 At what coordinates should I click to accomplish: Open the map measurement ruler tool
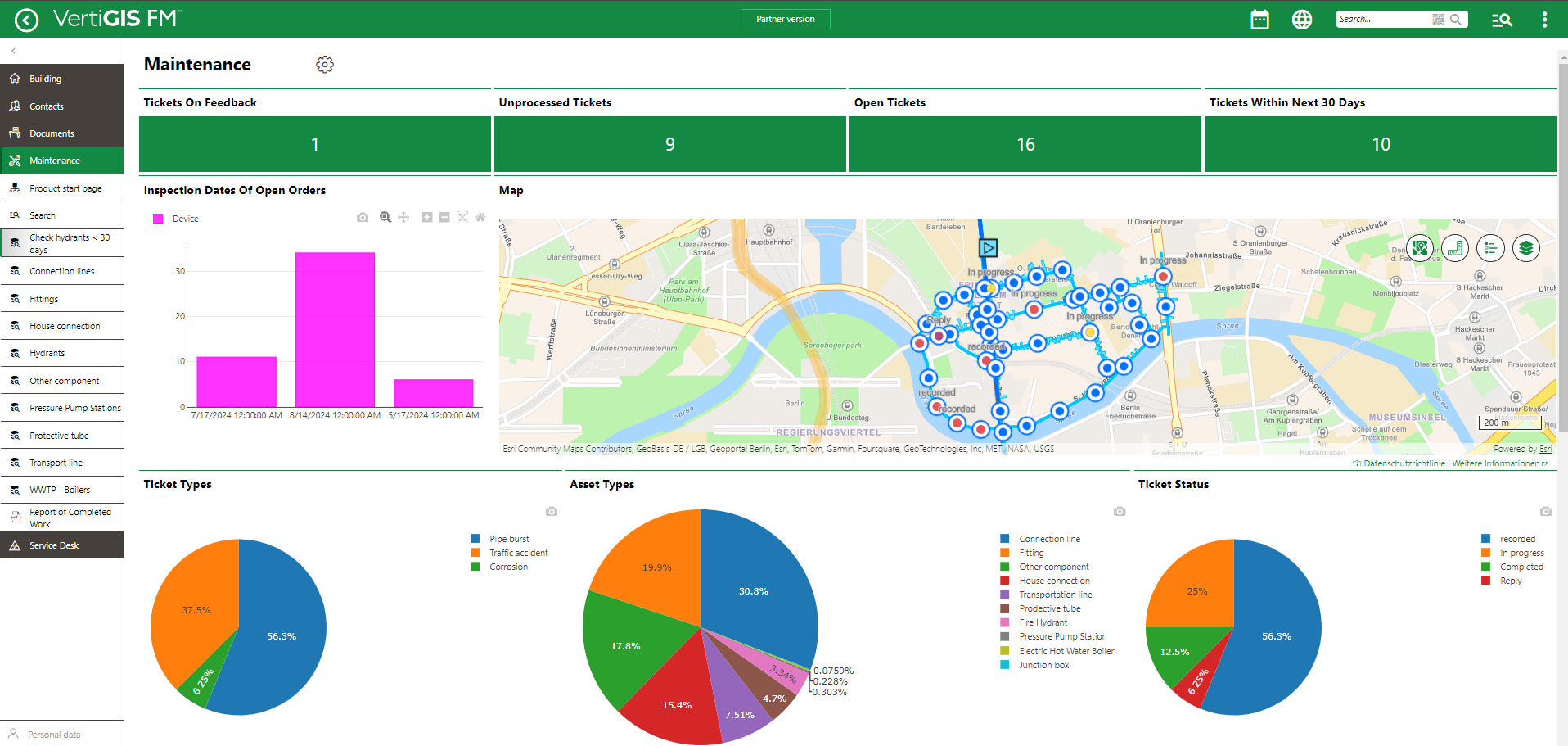(x=1455, y=247)
